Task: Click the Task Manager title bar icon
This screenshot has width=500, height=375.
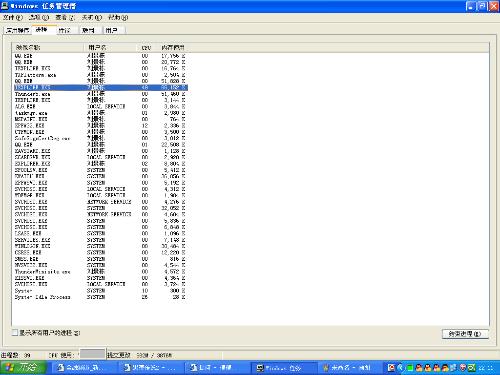Action: 5,6
